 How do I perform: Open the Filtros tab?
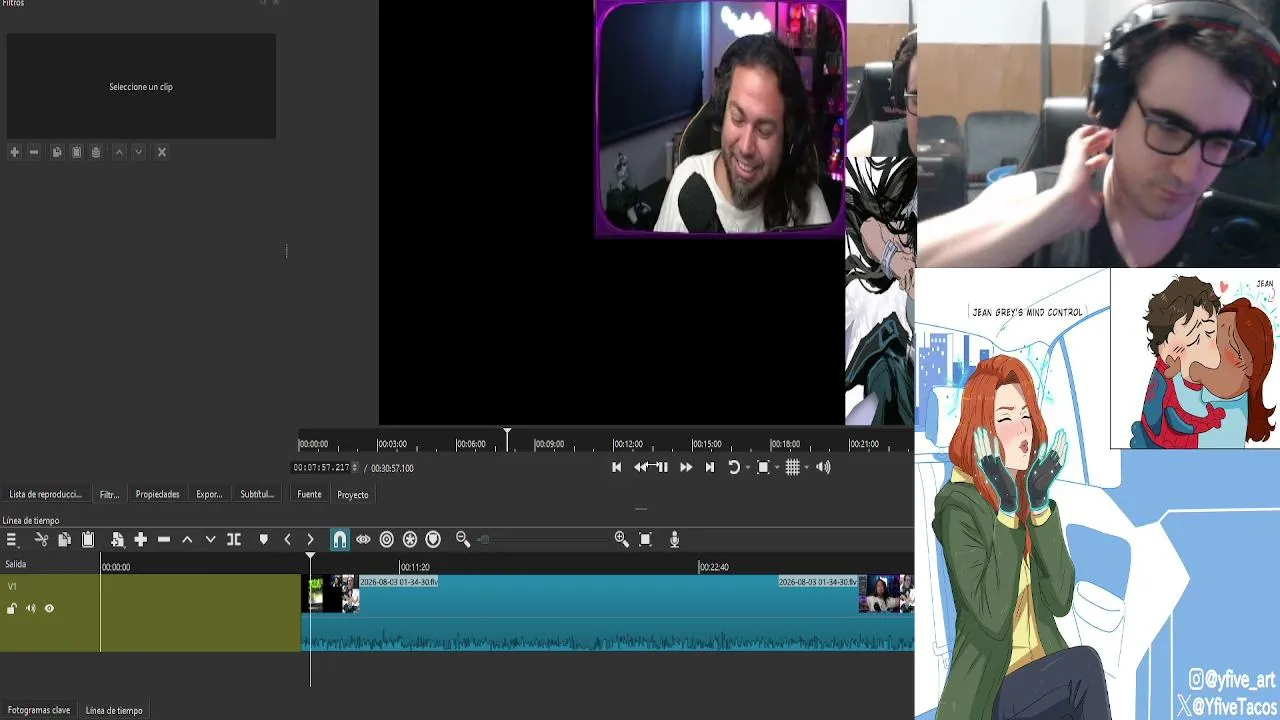(x=109, y=494)
